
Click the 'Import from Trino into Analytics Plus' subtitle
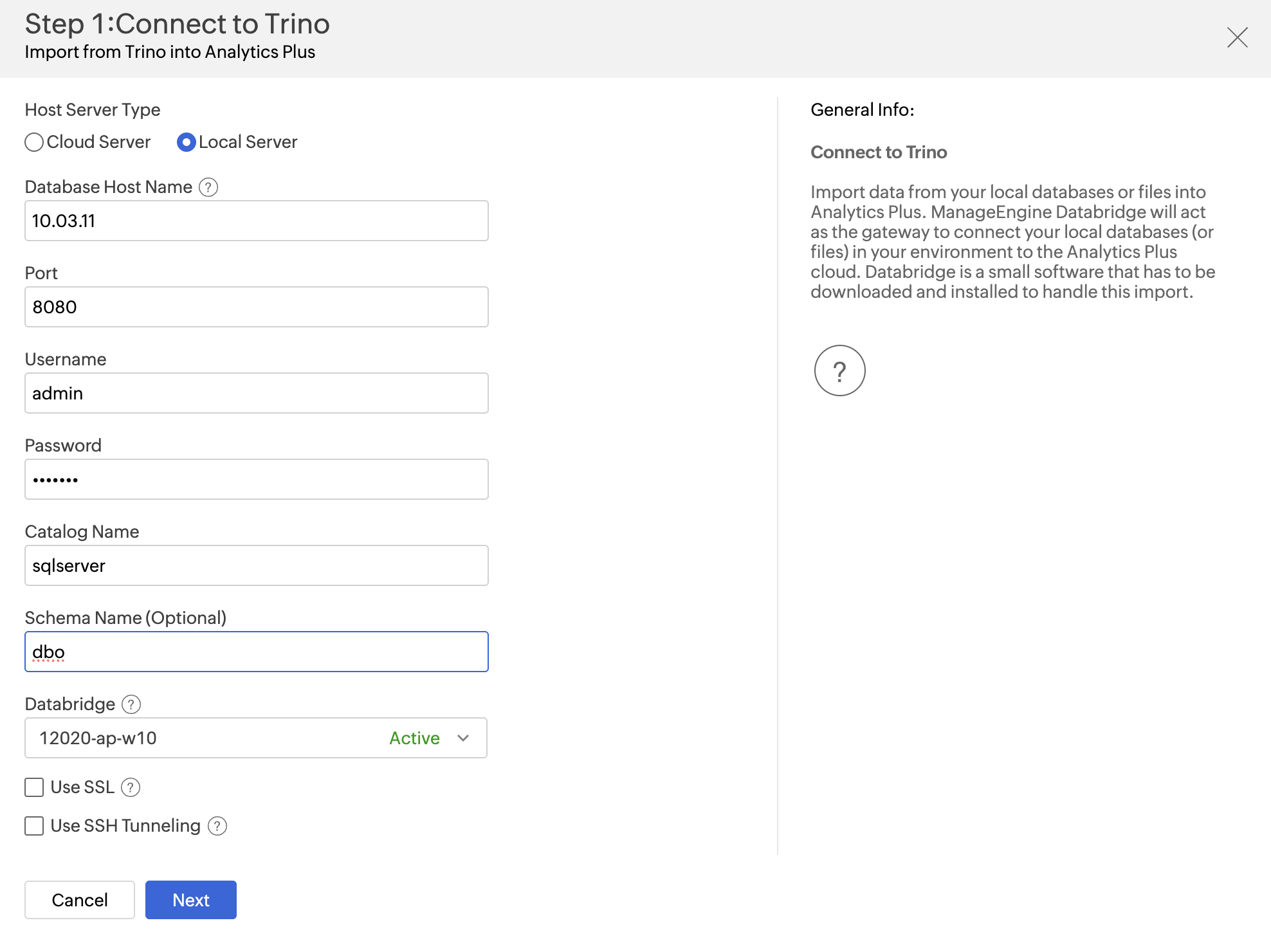[170, 52]
